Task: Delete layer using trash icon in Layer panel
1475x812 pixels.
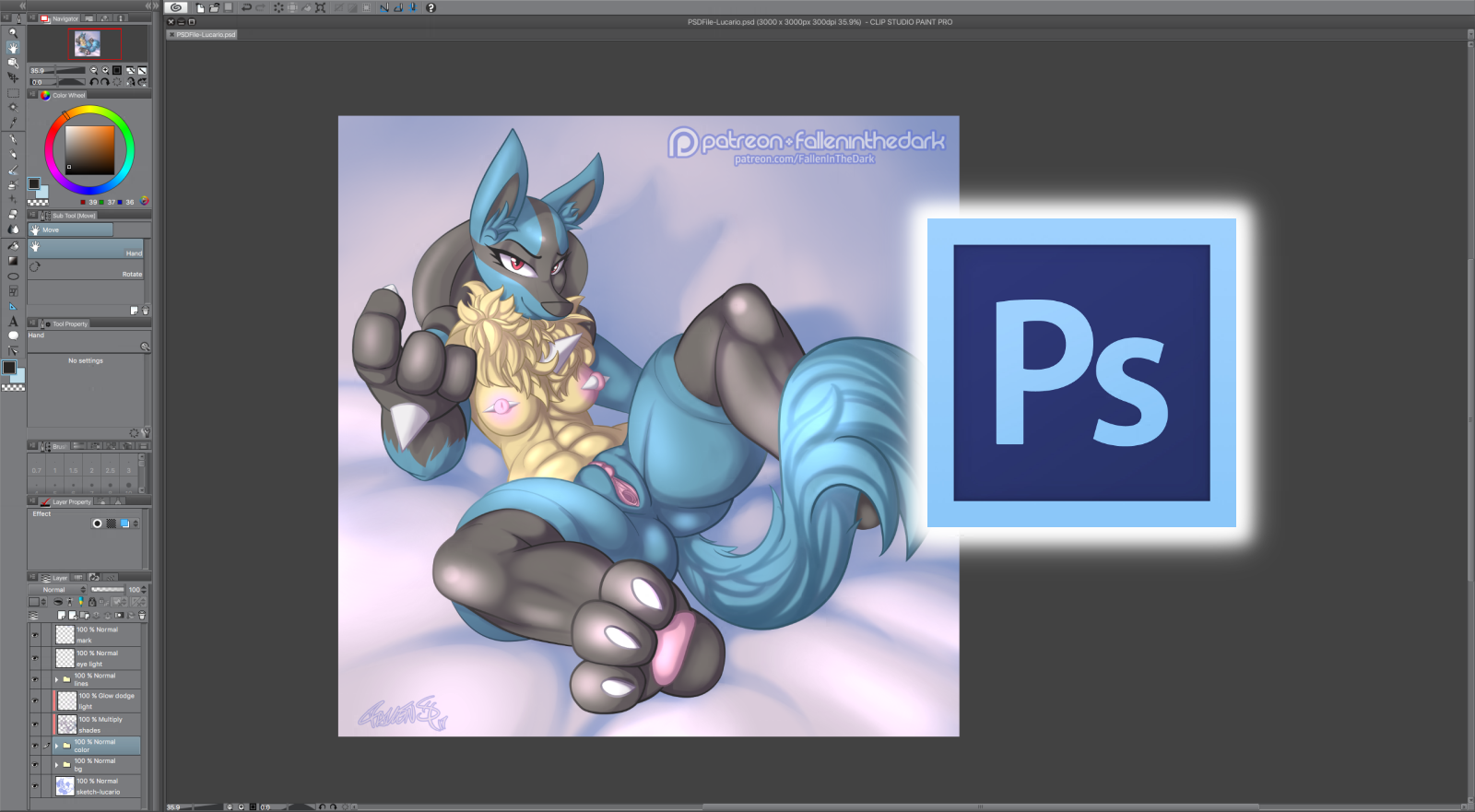Action: 141,616
